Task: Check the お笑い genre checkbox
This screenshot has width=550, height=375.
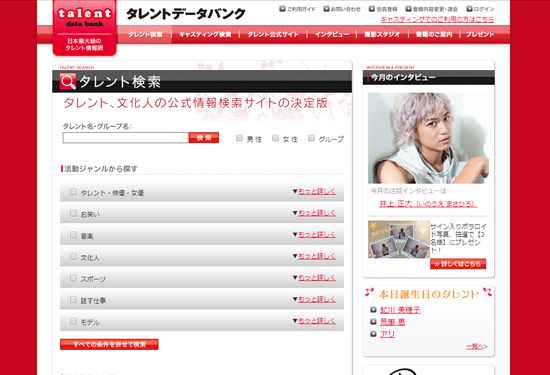Action: [73, 213]
